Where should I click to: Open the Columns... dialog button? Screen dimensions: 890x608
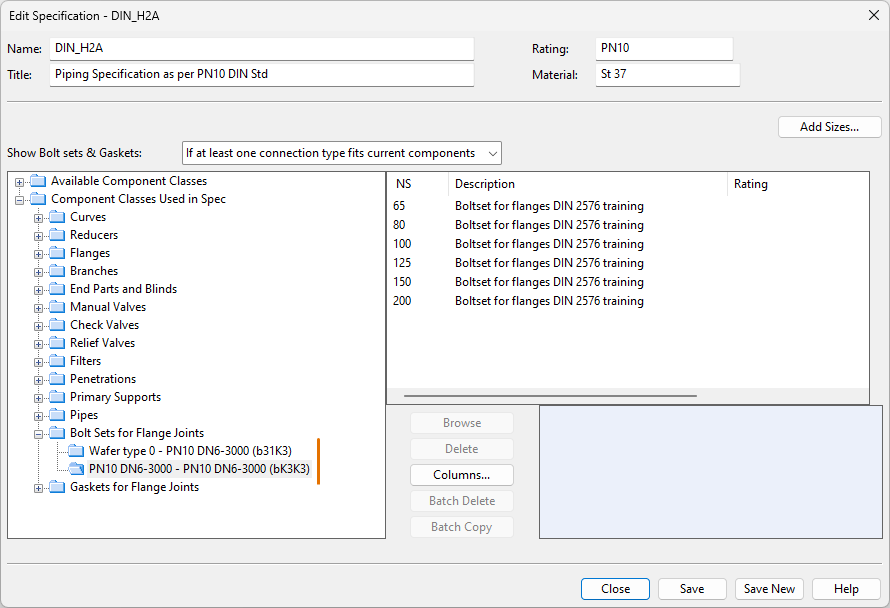coord(461,475)
